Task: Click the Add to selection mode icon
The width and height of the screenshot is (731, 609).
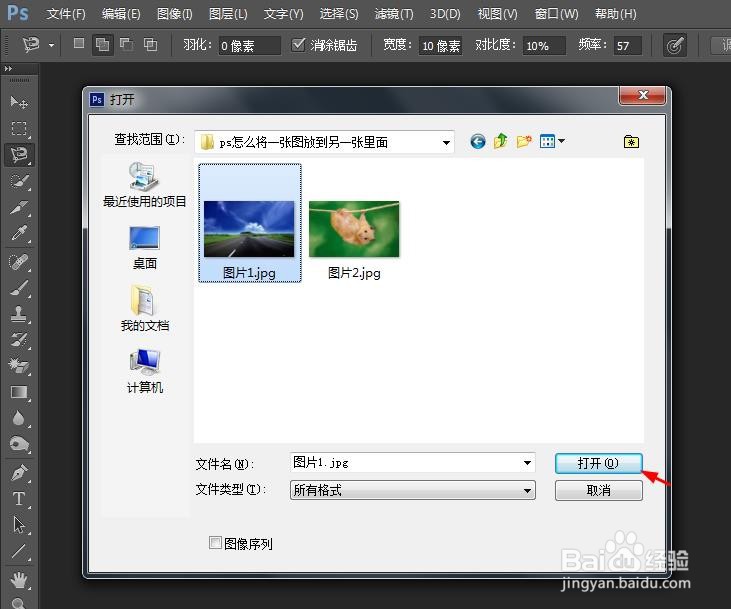Action: coord(103,45)
